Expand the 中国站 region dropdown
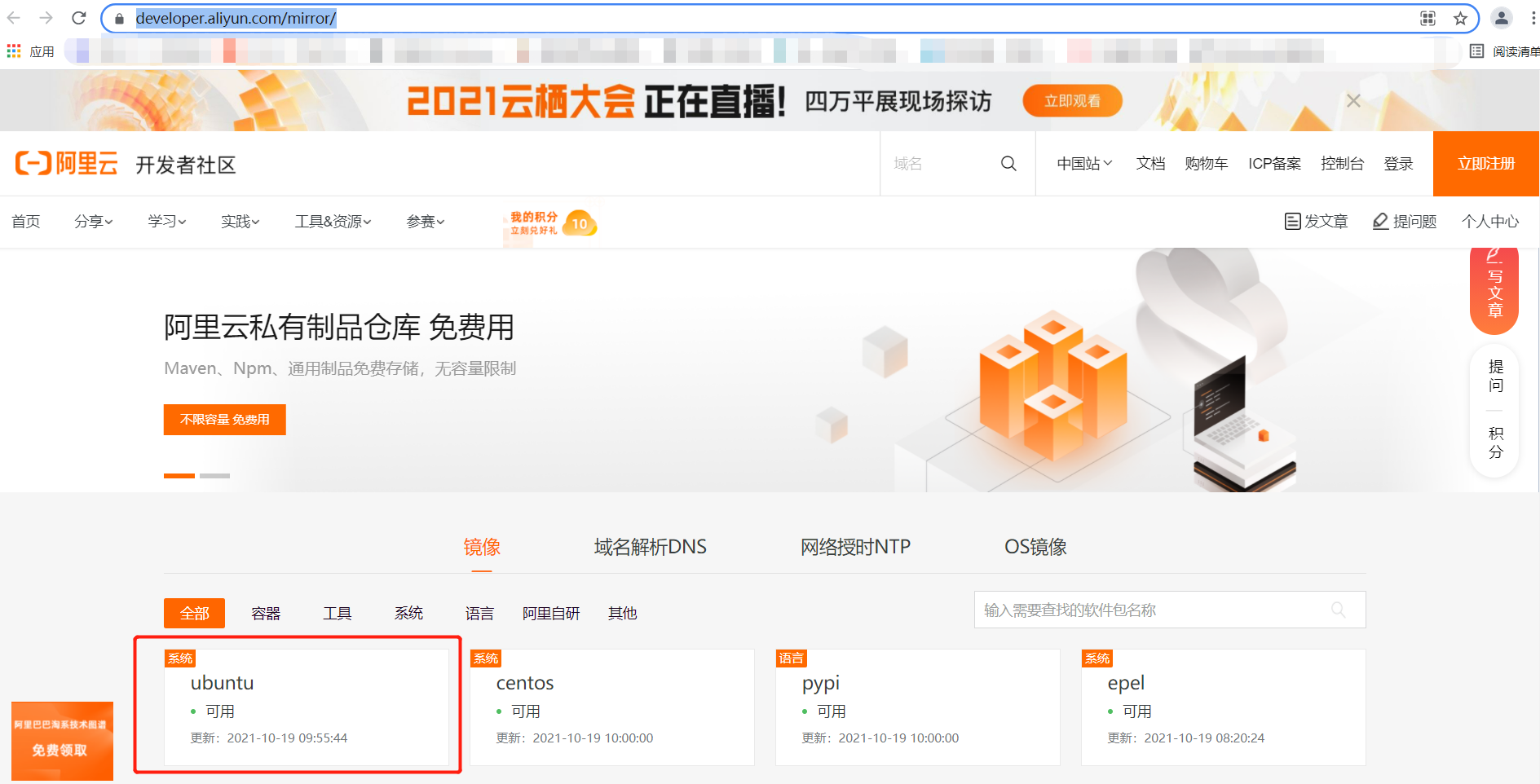The height and width of the screenshot is (784, 1540). [1084, 164]
